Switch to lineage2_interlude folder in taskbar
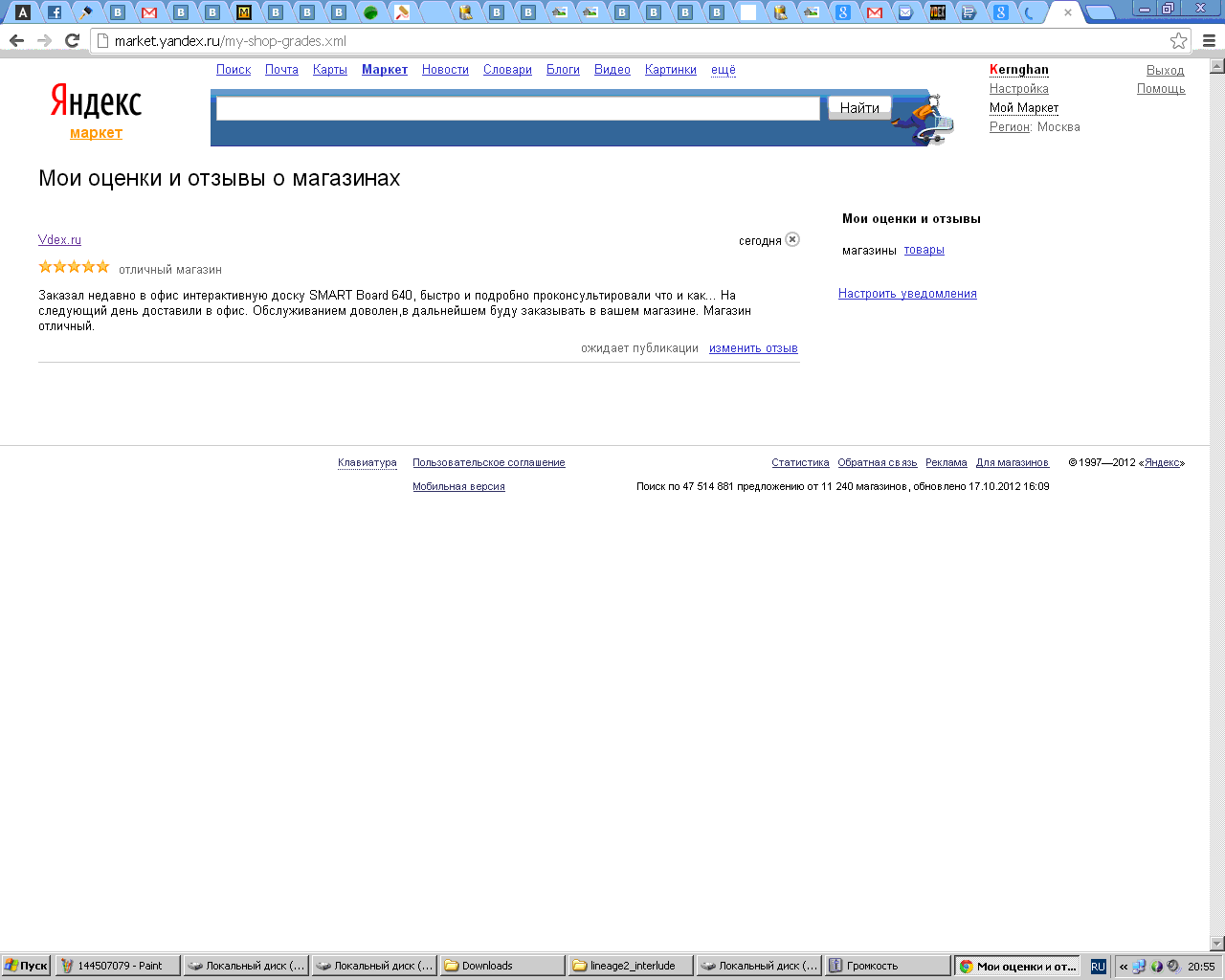Screen dimensions: 1225x980 (x=631, y=966)
